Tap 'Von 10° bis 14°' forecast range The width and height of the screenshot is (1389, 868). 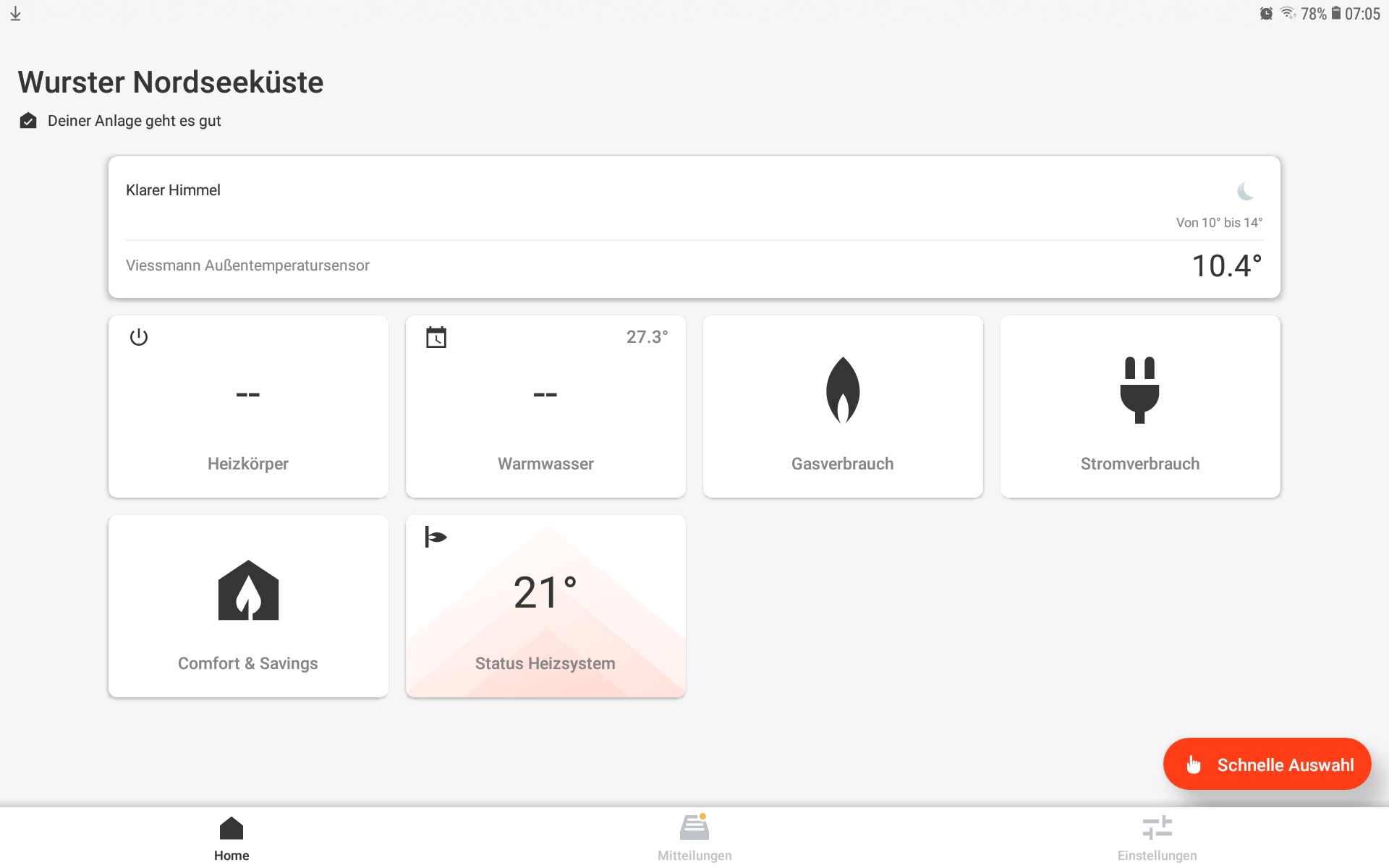point(1219,223)
